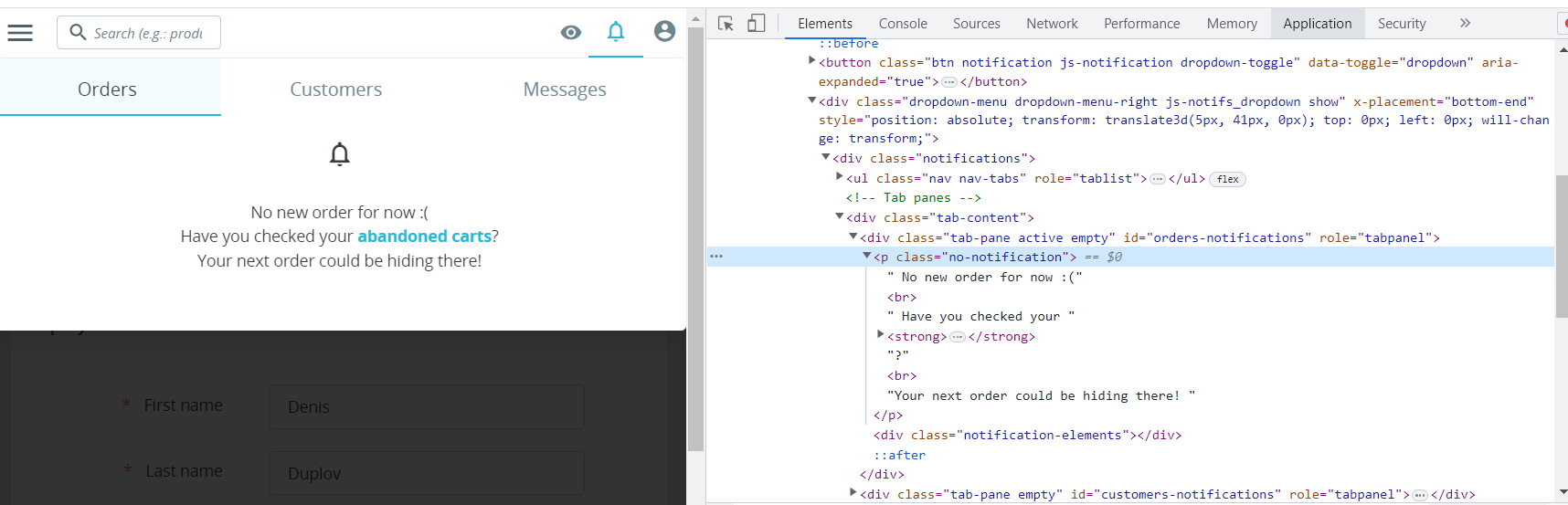The image size is (1568, 505).
Task: Toggle device toolbar in DevTools
Action: [x=757, y=24]
